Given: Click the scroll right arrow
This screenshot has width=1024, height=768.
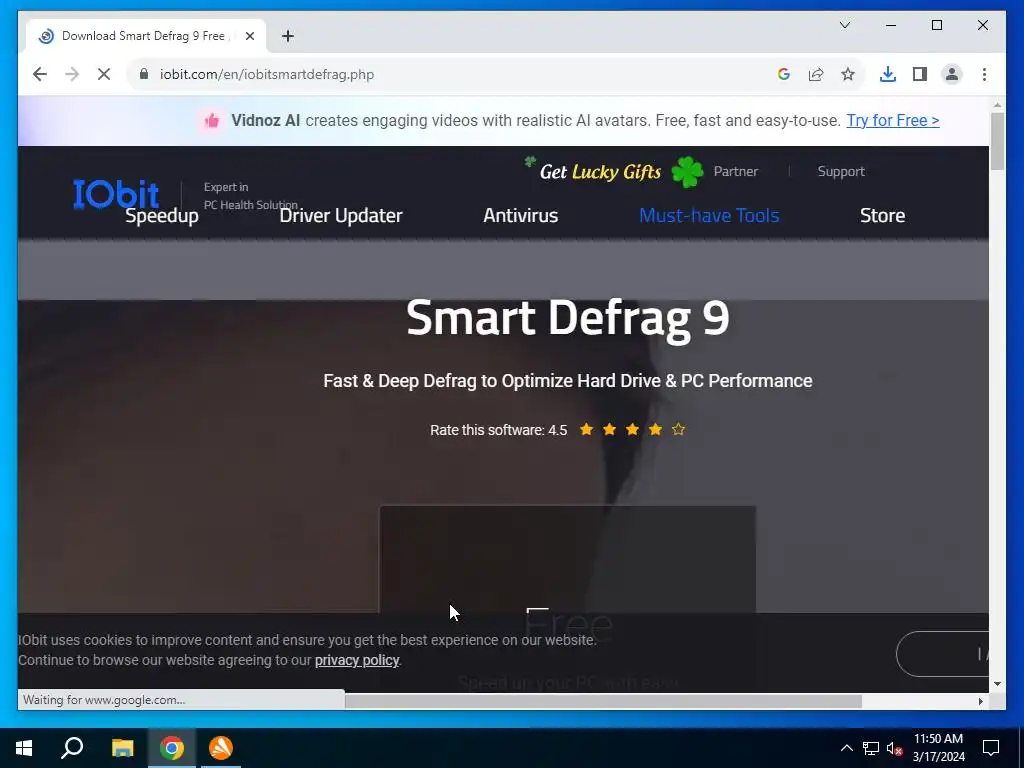Looking at the screenshot, I should pos(981,701).
